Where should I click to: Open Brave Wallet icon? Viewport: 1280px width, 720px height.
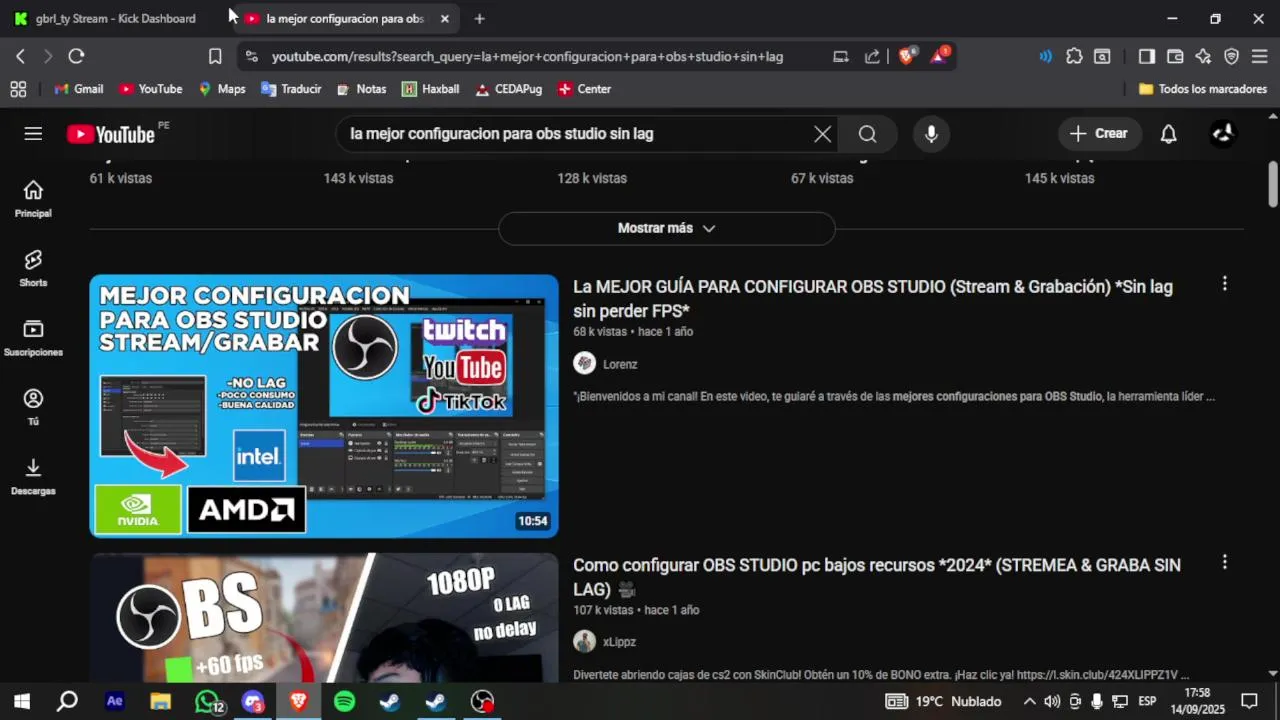coord(1175,56)
